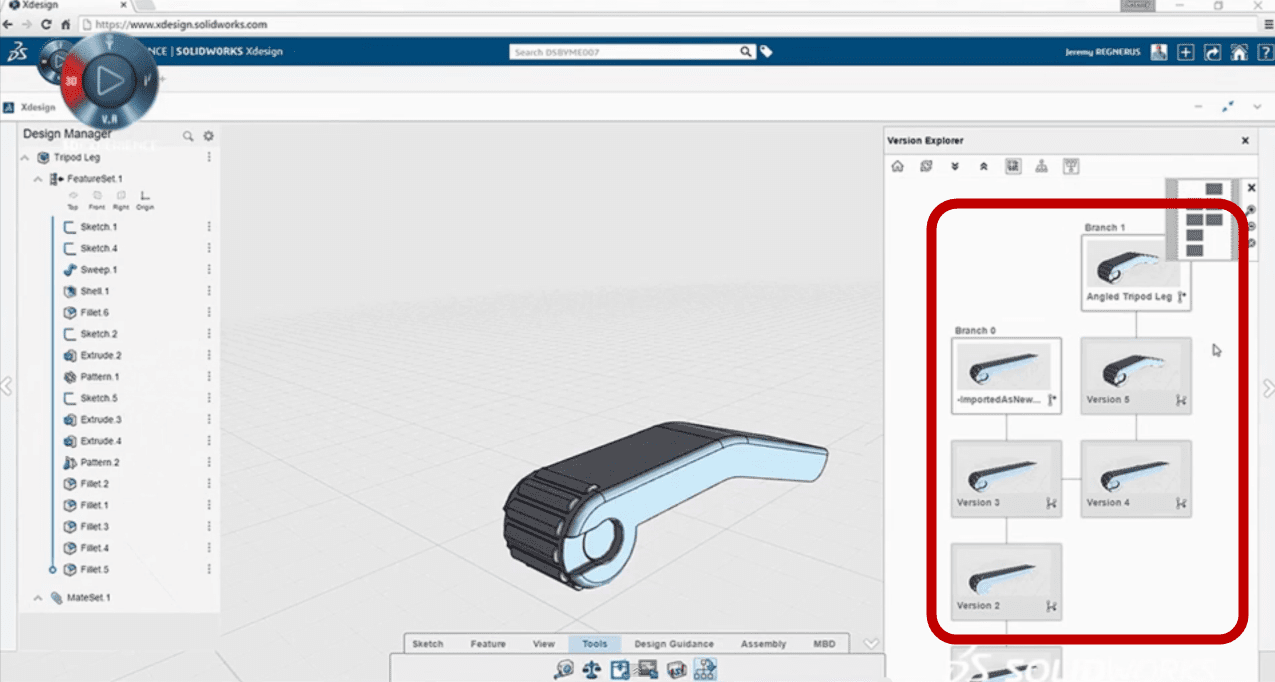Screen dimensions: 1275x682
Task: Open the Design Guidance tab
Action: click(x=673, y=644)
